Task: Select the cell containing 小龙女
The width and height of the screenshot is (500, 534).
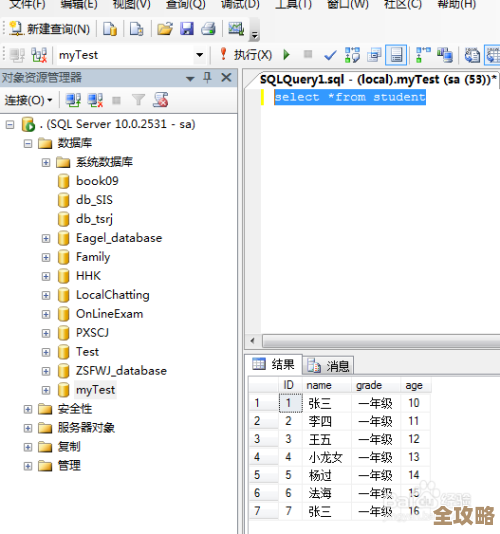Action: pyautogui.click(x=327, y=457)
